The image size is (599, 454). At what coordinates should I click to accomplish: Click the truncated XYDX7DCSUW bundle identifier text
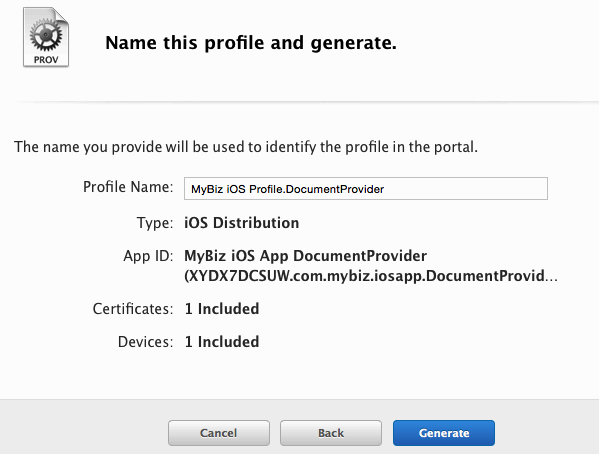point(371,276)
